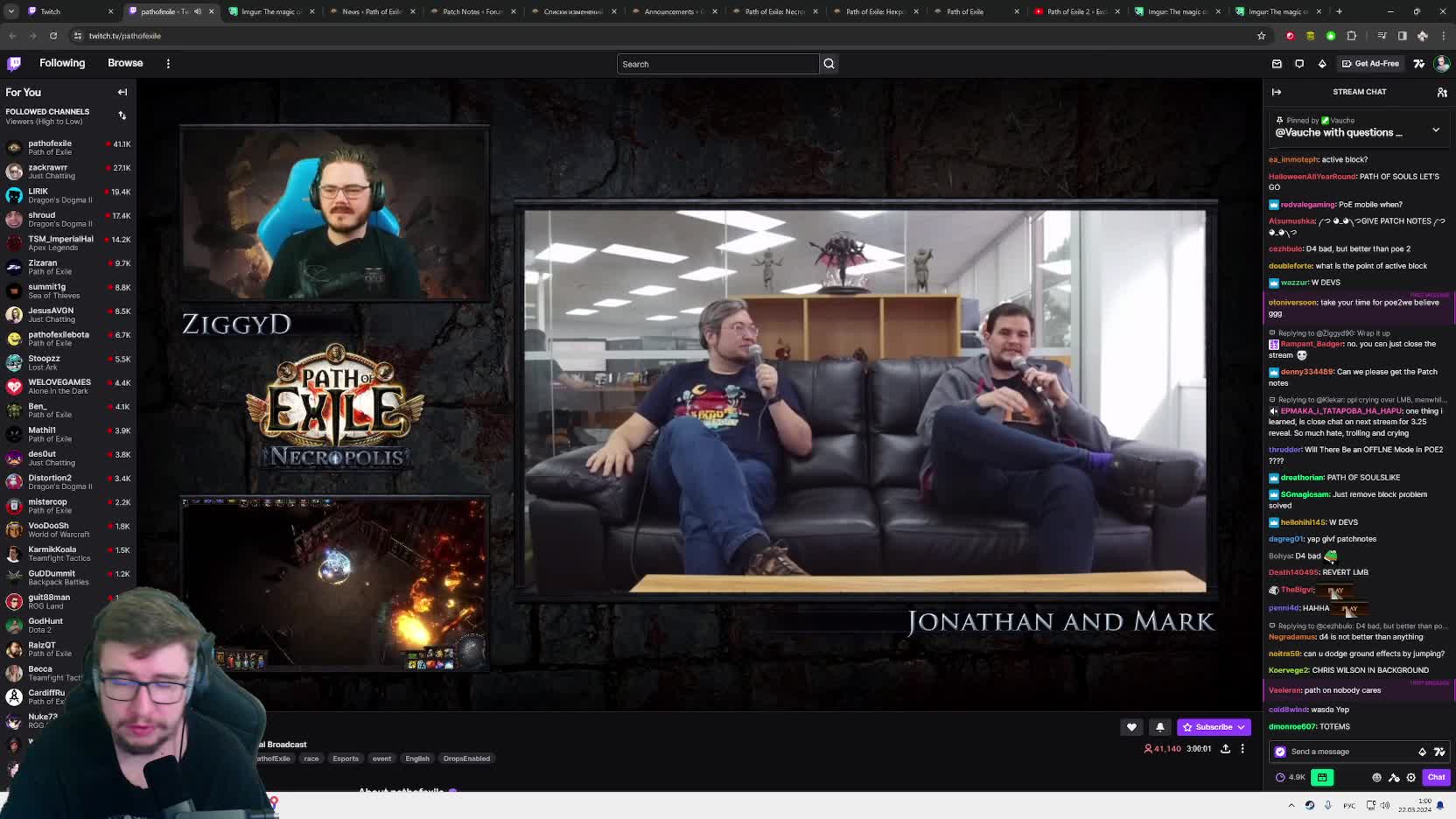This screenshot has height=819, width=1456.
Task: Toggle stream notifications bell
Action: point(1160,727)
